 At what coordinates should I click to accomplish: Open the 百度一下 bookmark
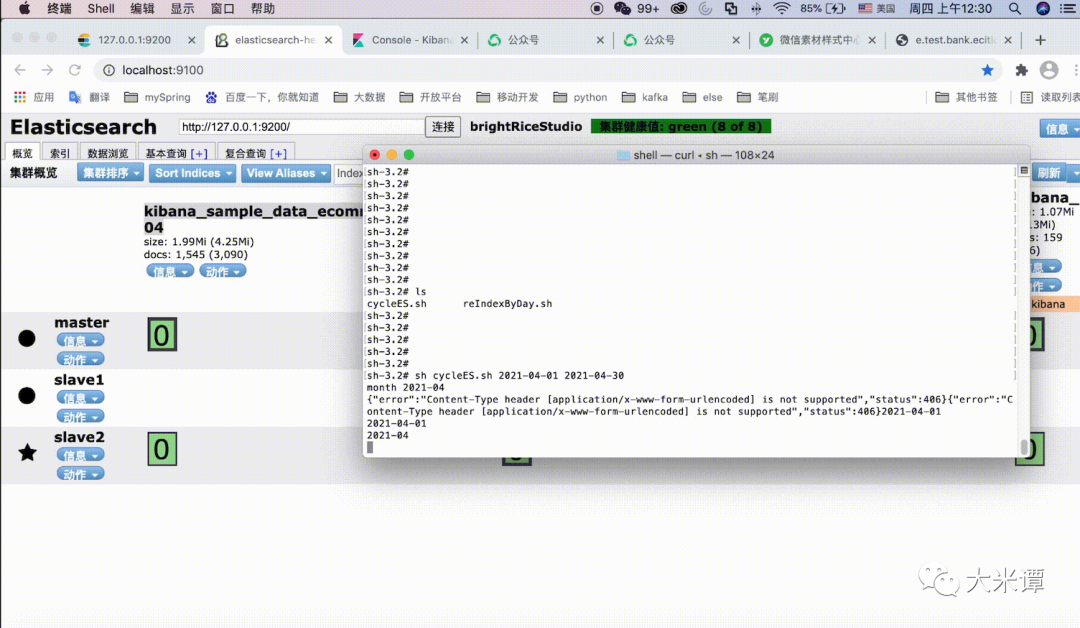[x=262, y=97]
